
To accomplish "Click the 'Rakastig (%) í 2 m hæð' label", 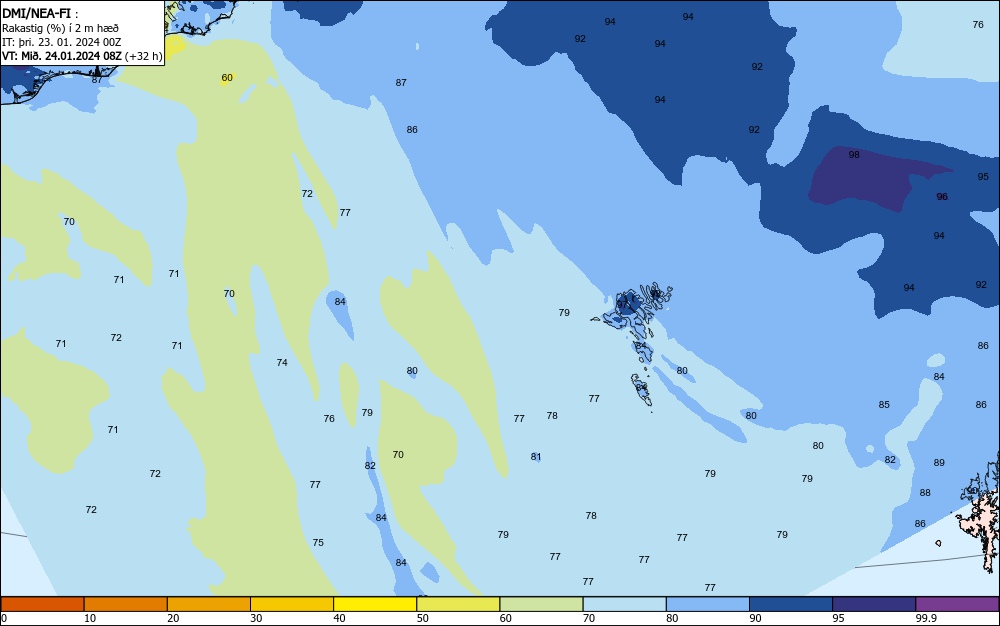I will click(x=60, y=28).
